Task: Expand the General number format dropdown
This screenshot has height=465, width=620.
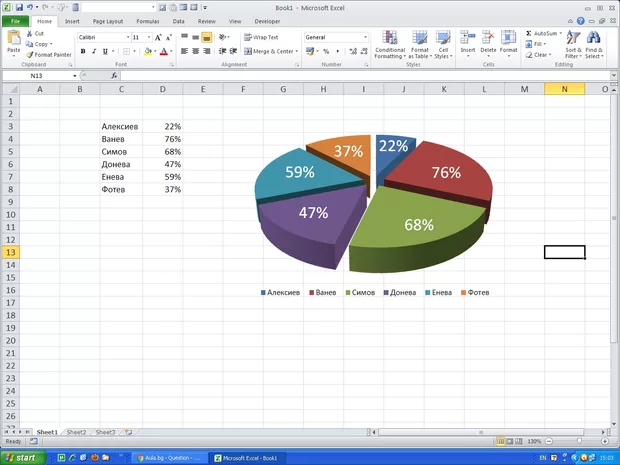Action: point(365,37)
